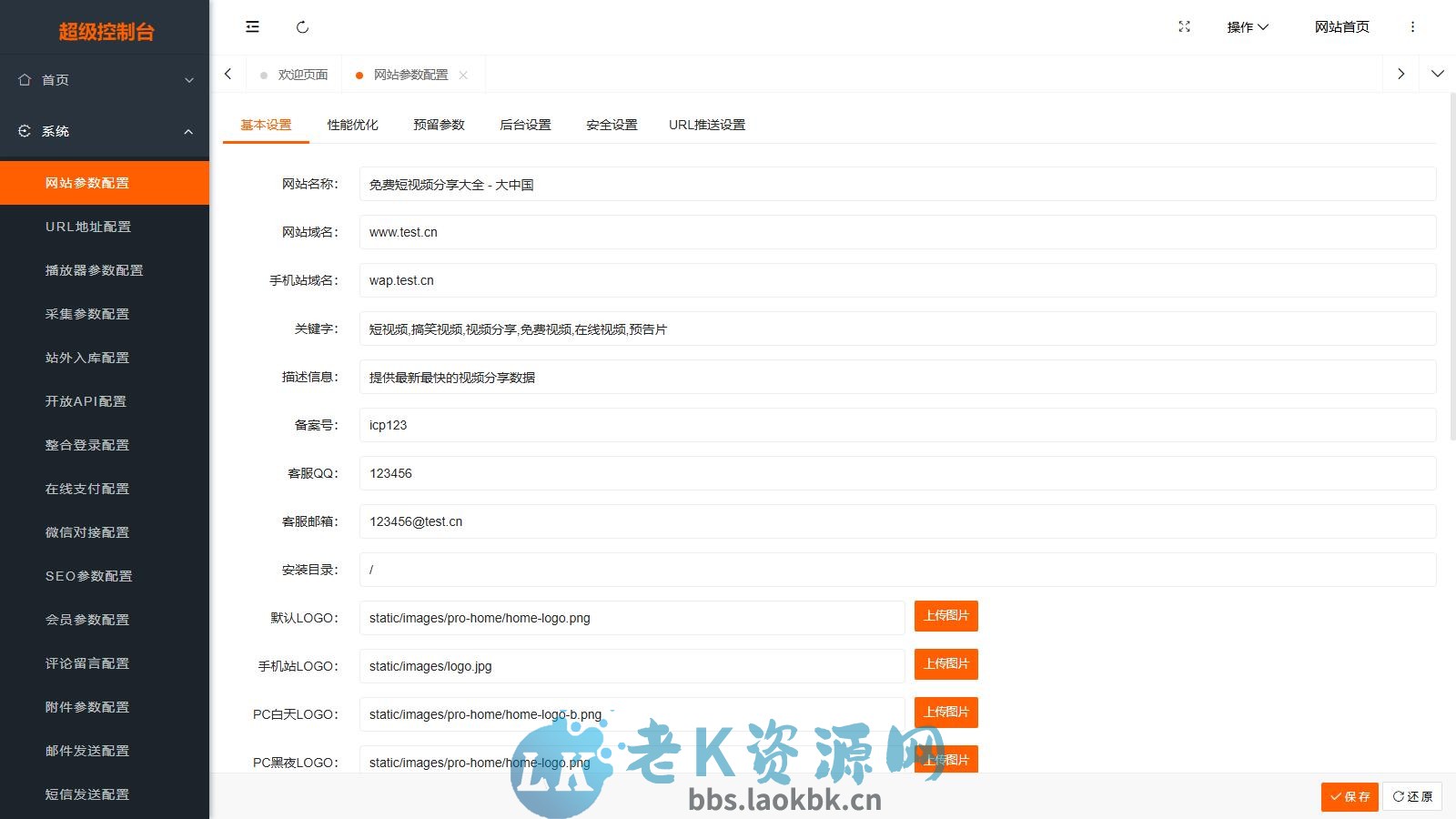This screenshot has height=819, width=1456.
Task: Close the 网站参数配置 tab
Action: click(464, 75)
